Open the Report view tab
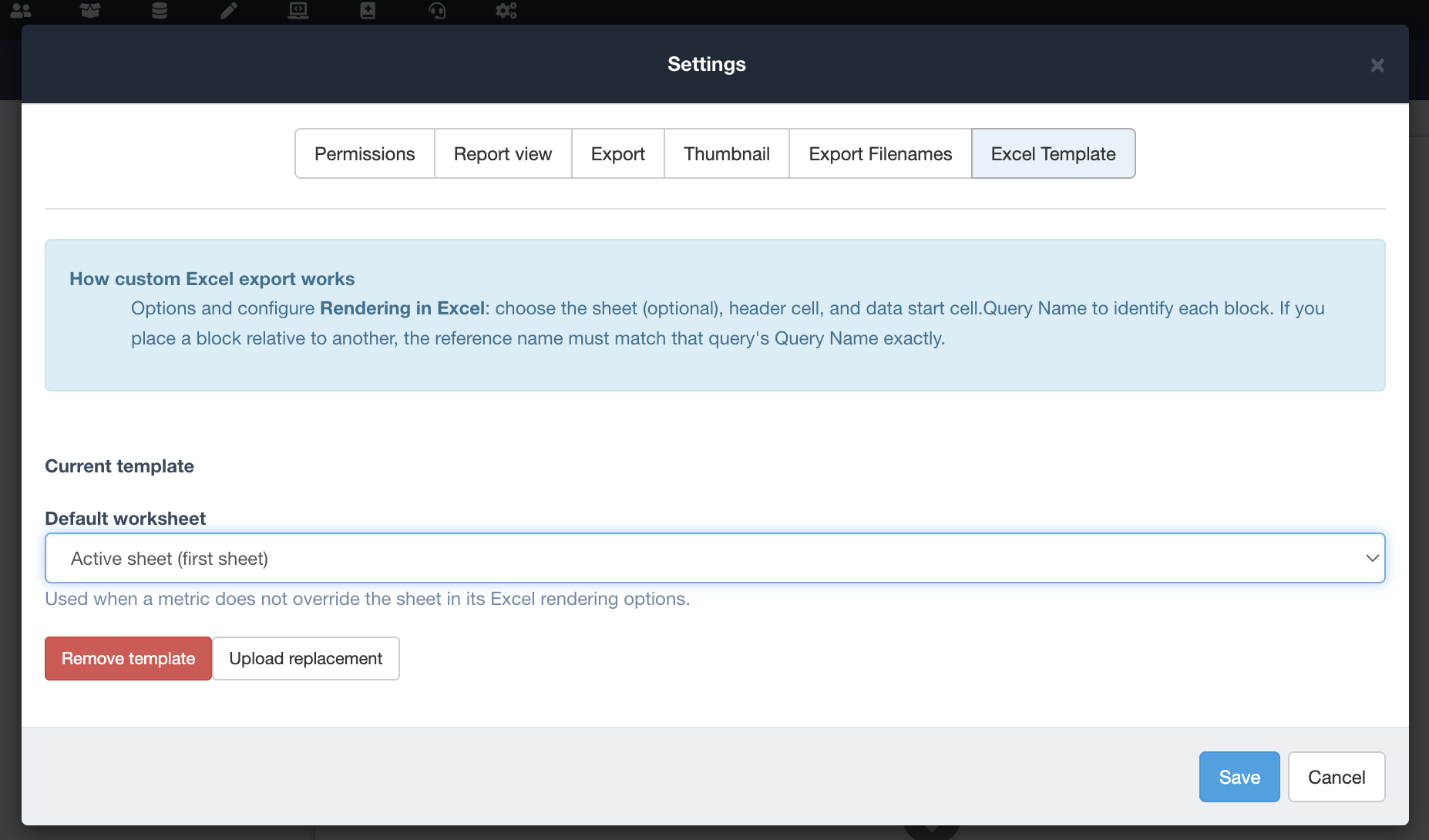This screenshot has width=1429, height=840. (503, 153)
